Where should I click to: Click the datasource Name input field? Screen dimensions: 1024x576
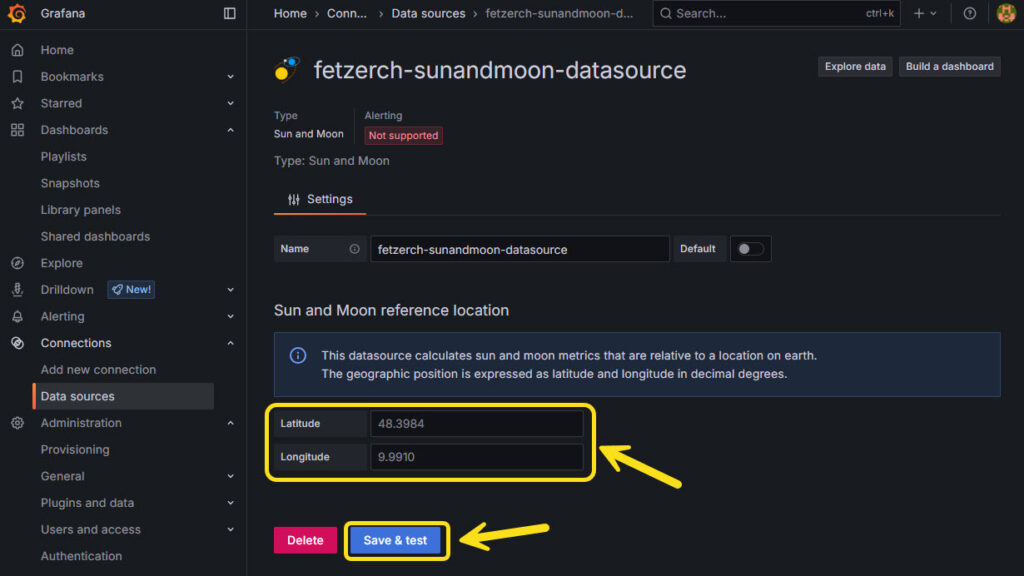520,249
